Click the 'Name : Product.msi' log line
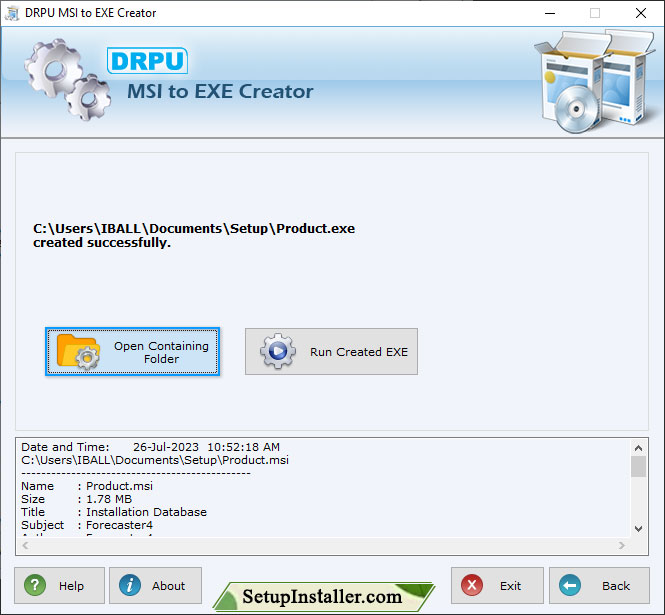Screen dimensions: 665x615 (87, 486)
